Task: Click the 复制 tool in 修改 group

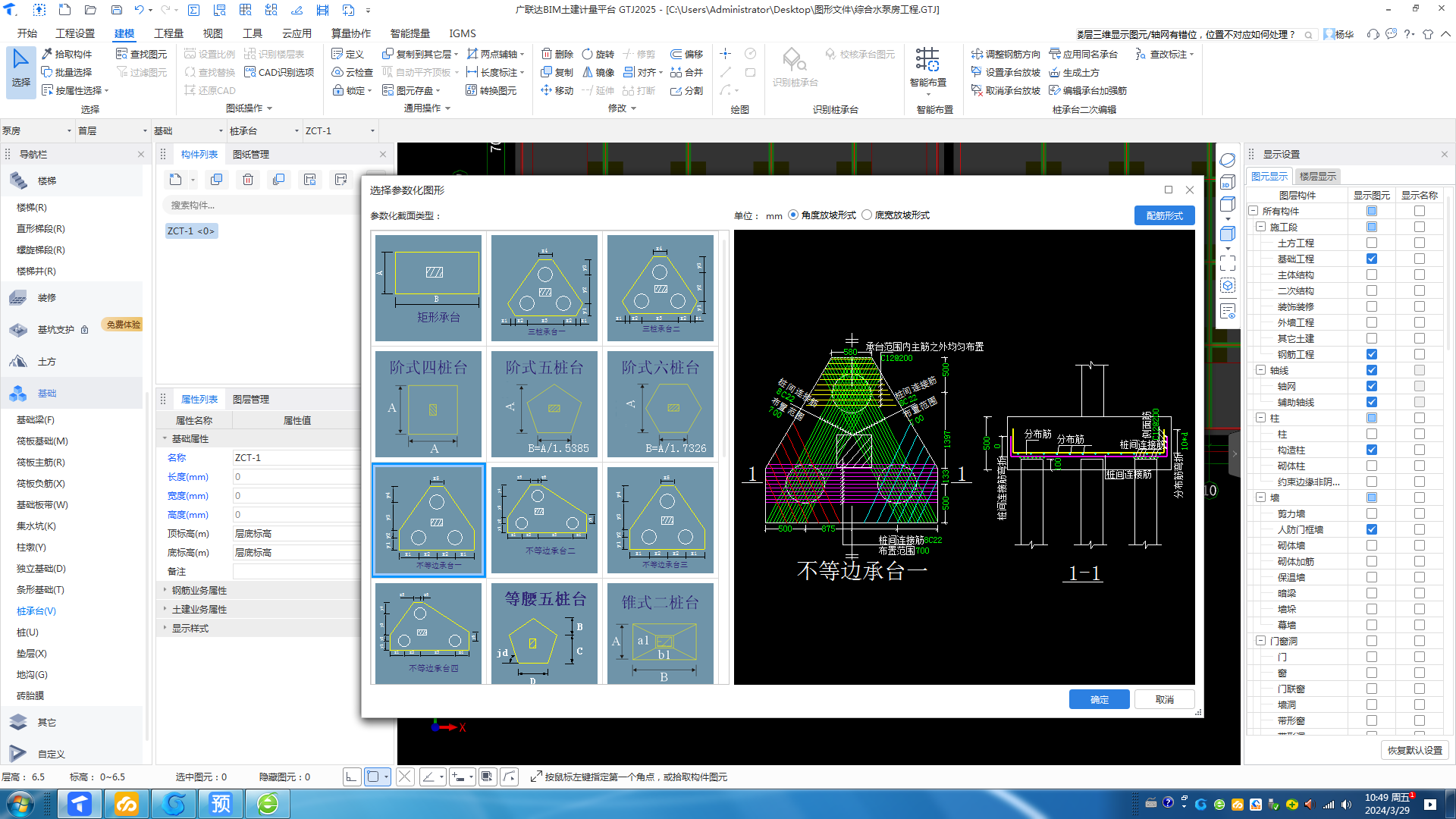Action: click(557, 72)
